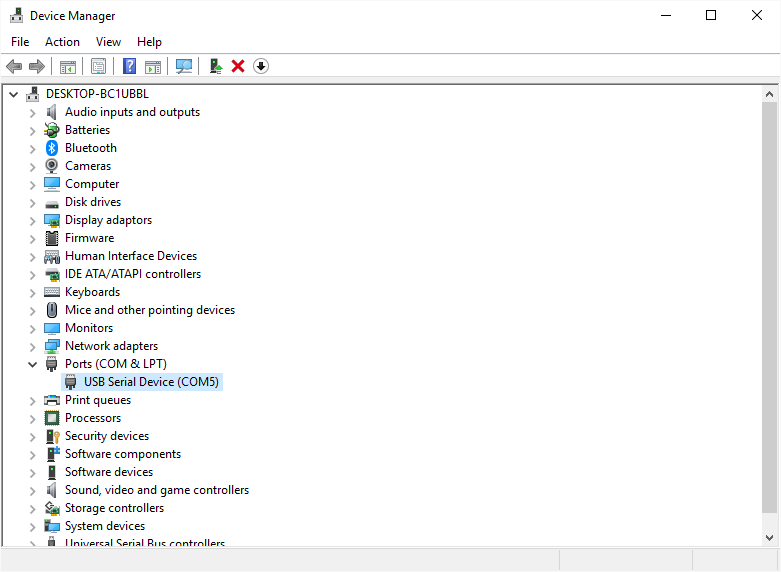
Task: Click the scrollbar down arrow
Action: pos(769,538)
